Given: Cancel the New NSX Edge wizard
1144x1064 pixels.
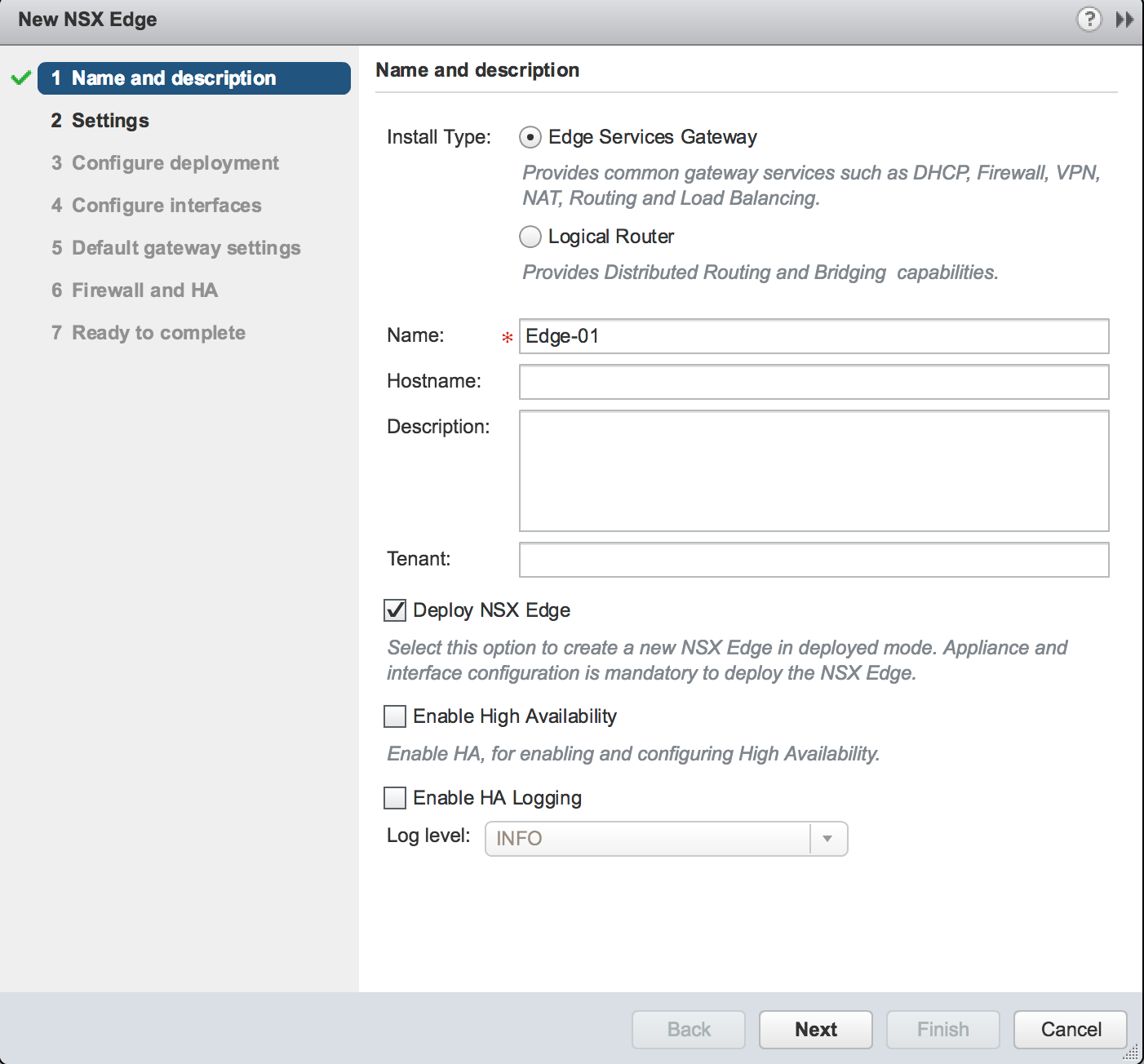Looking at the screenshot, I should point(1071,1030).
